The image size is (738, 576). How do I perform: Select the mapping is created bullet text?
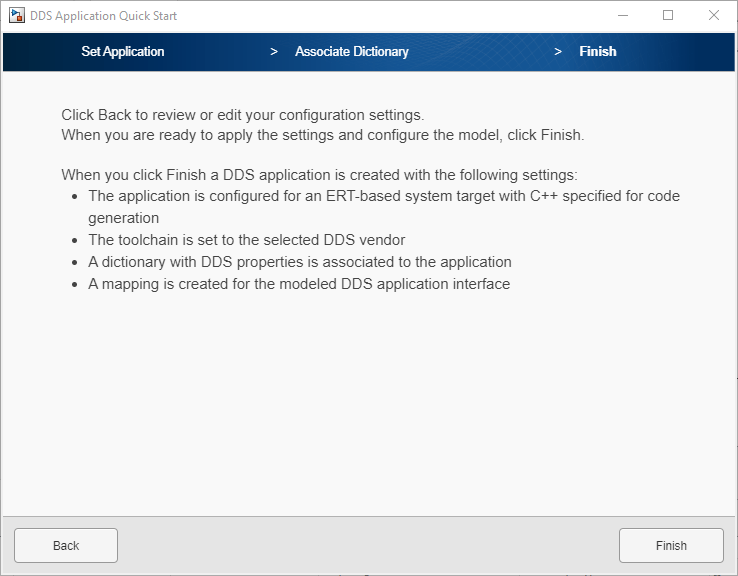coord(299,284)
